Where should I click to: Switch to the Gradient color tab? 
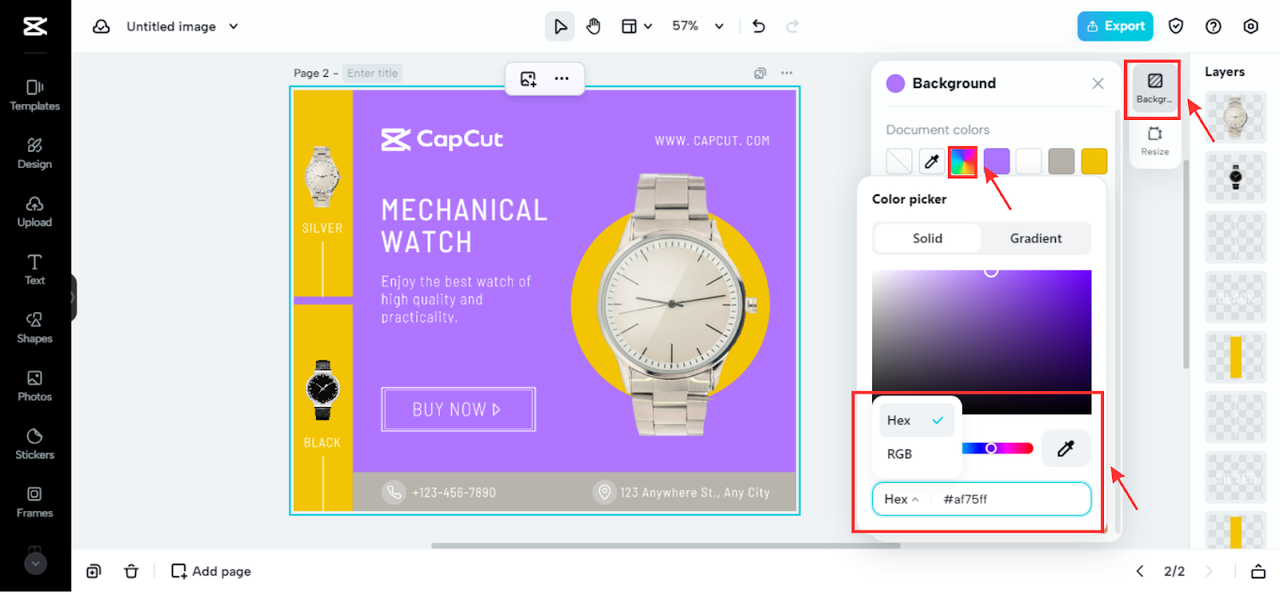coord(1036,238)
